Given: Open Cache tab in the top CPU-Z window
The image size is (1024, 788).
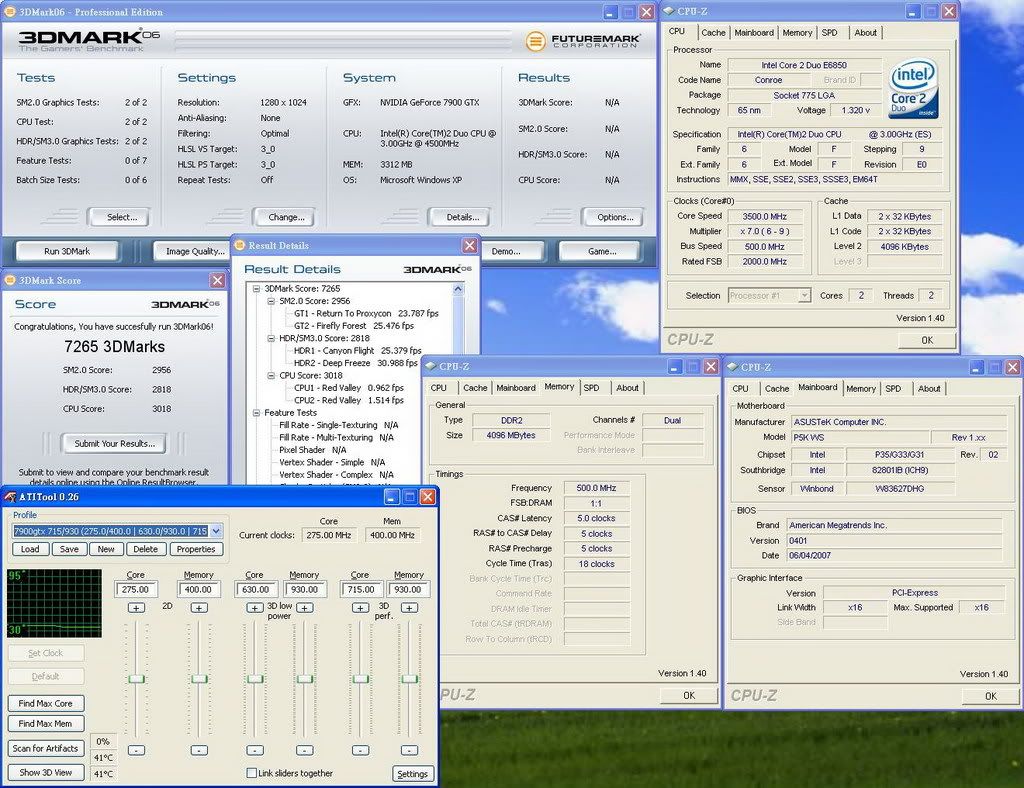Looking at the screenshot, I should [x=713, y=33].
